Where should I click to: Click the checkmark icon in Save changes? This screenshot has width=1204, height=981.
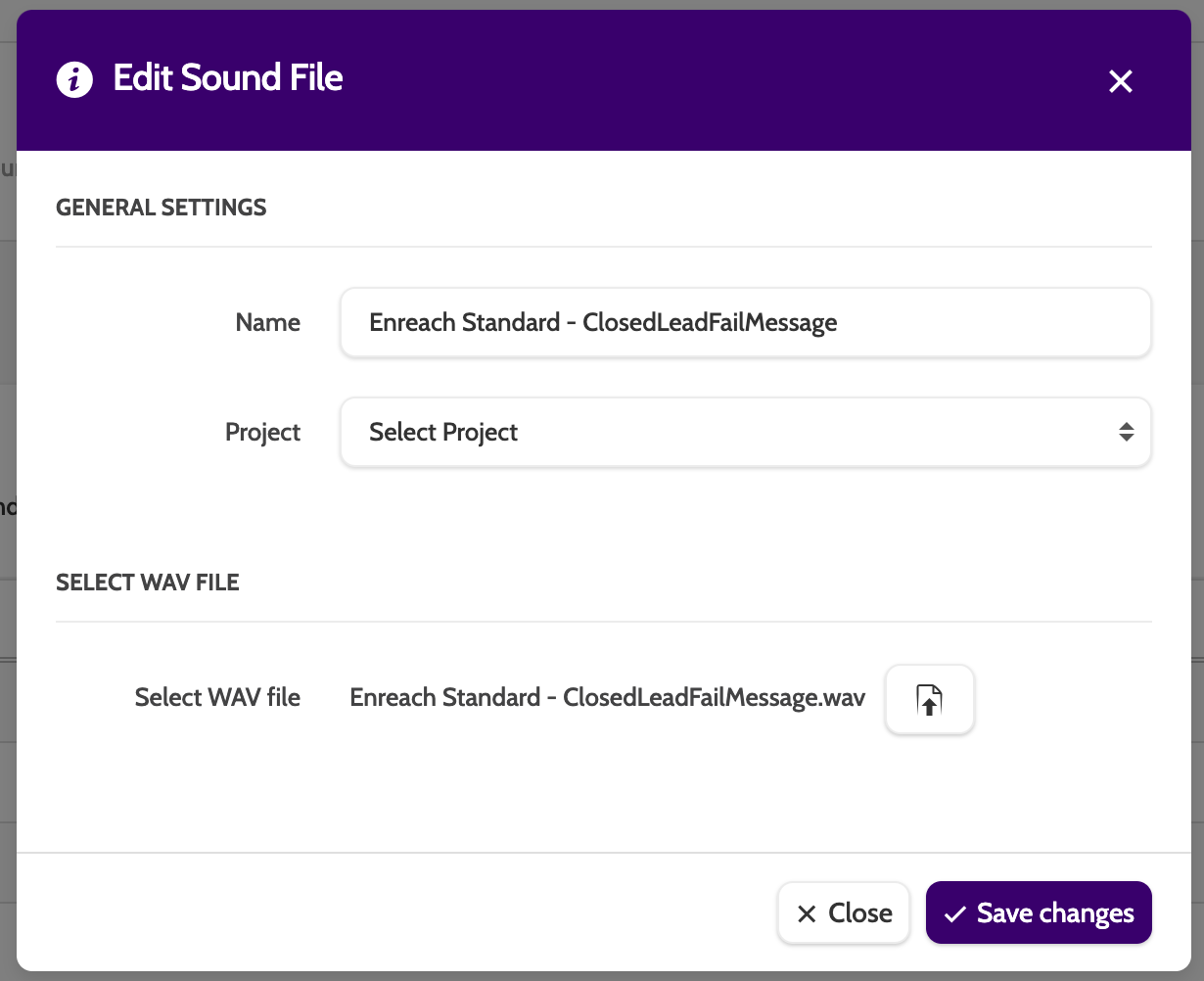(954, 914)
